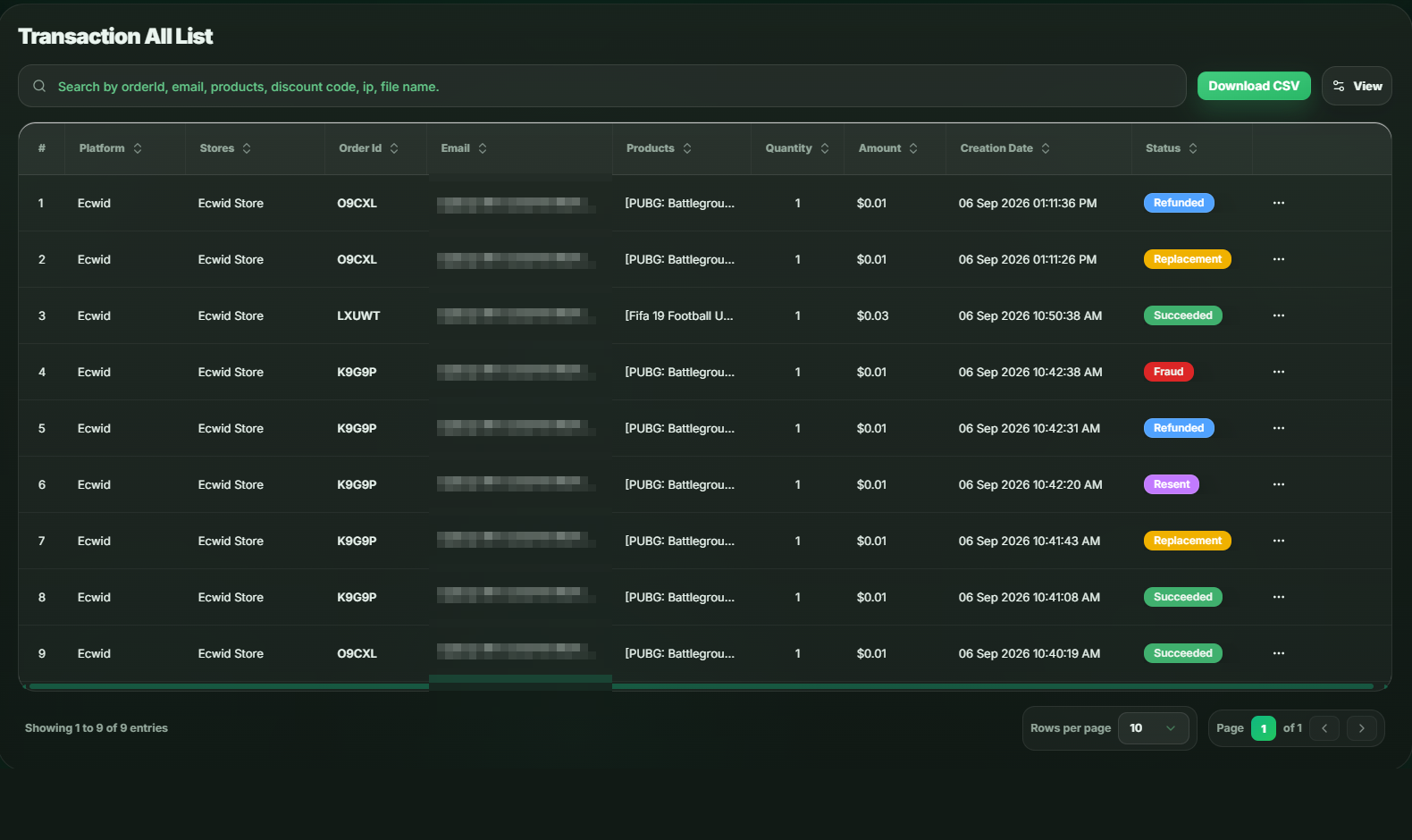The height and width of the screenshot is (840, 1412).
Task: Sort by Platform column arrows
Action: (x=138, y=148)
